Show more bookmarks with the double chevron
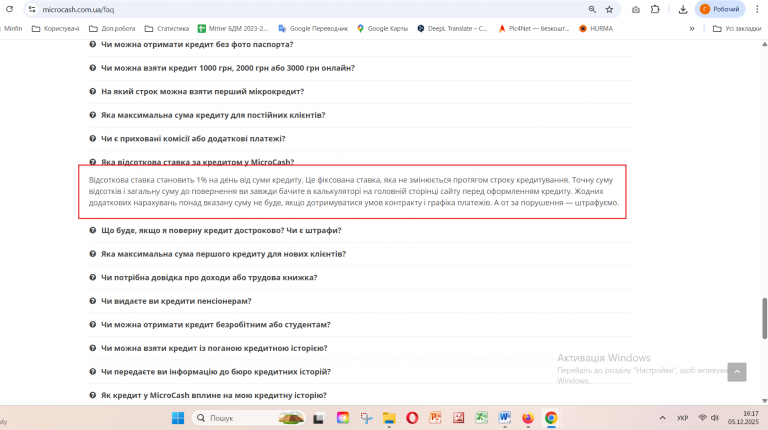 click(x=692, y=28)
